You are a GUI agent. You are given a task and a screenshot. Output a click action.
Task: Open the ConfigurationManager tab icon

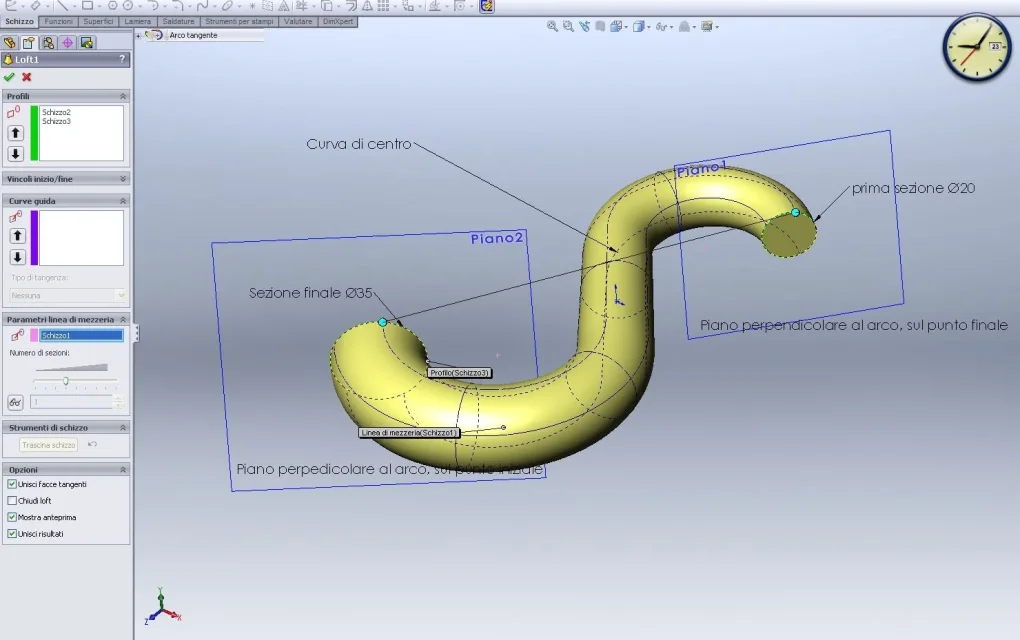48,43
